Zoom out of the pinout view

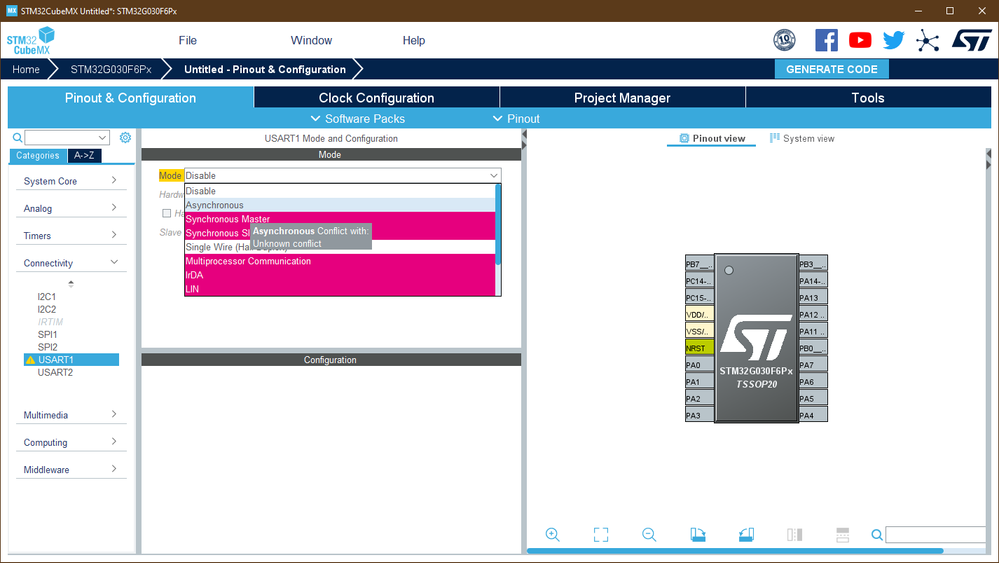coord(649,535)
